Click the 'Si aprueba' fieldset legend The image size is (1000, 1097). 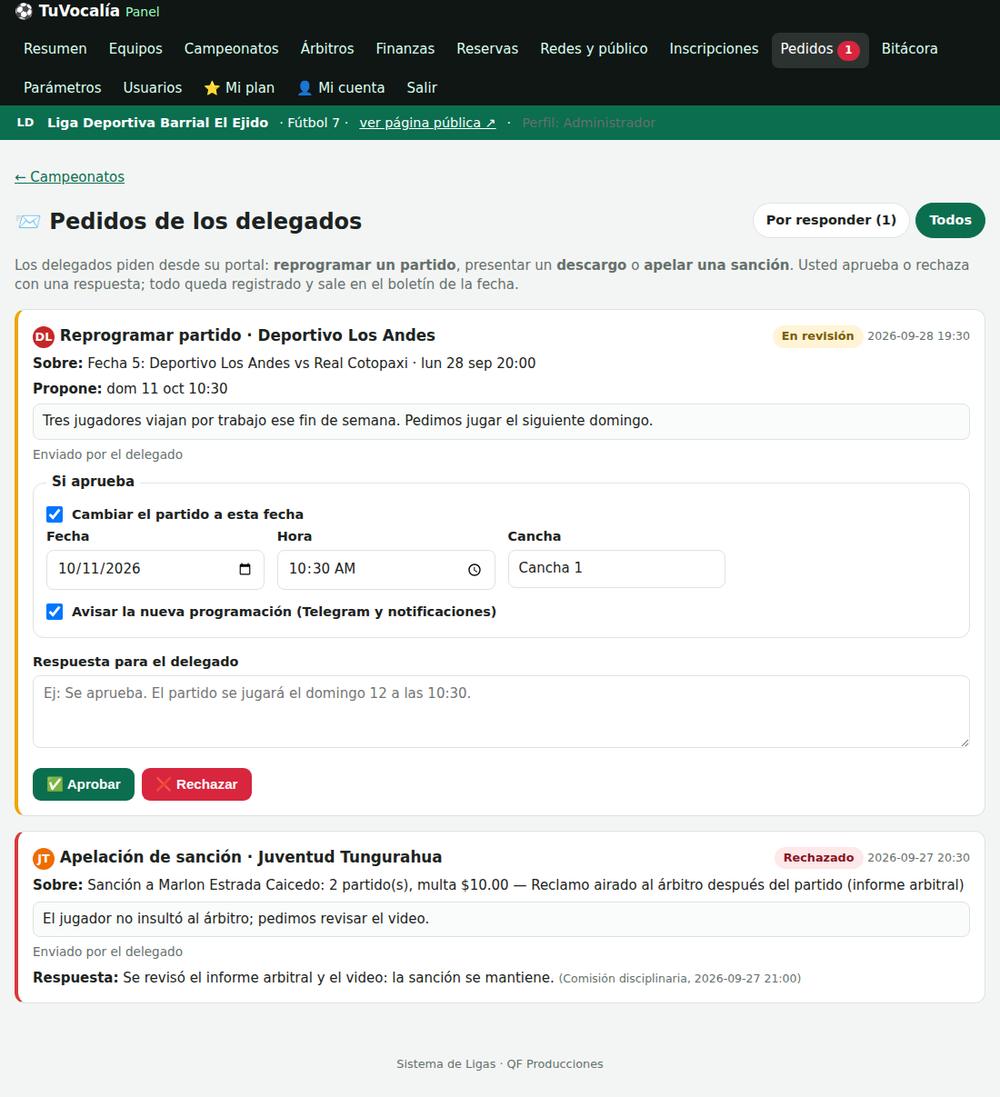[93, 481]
